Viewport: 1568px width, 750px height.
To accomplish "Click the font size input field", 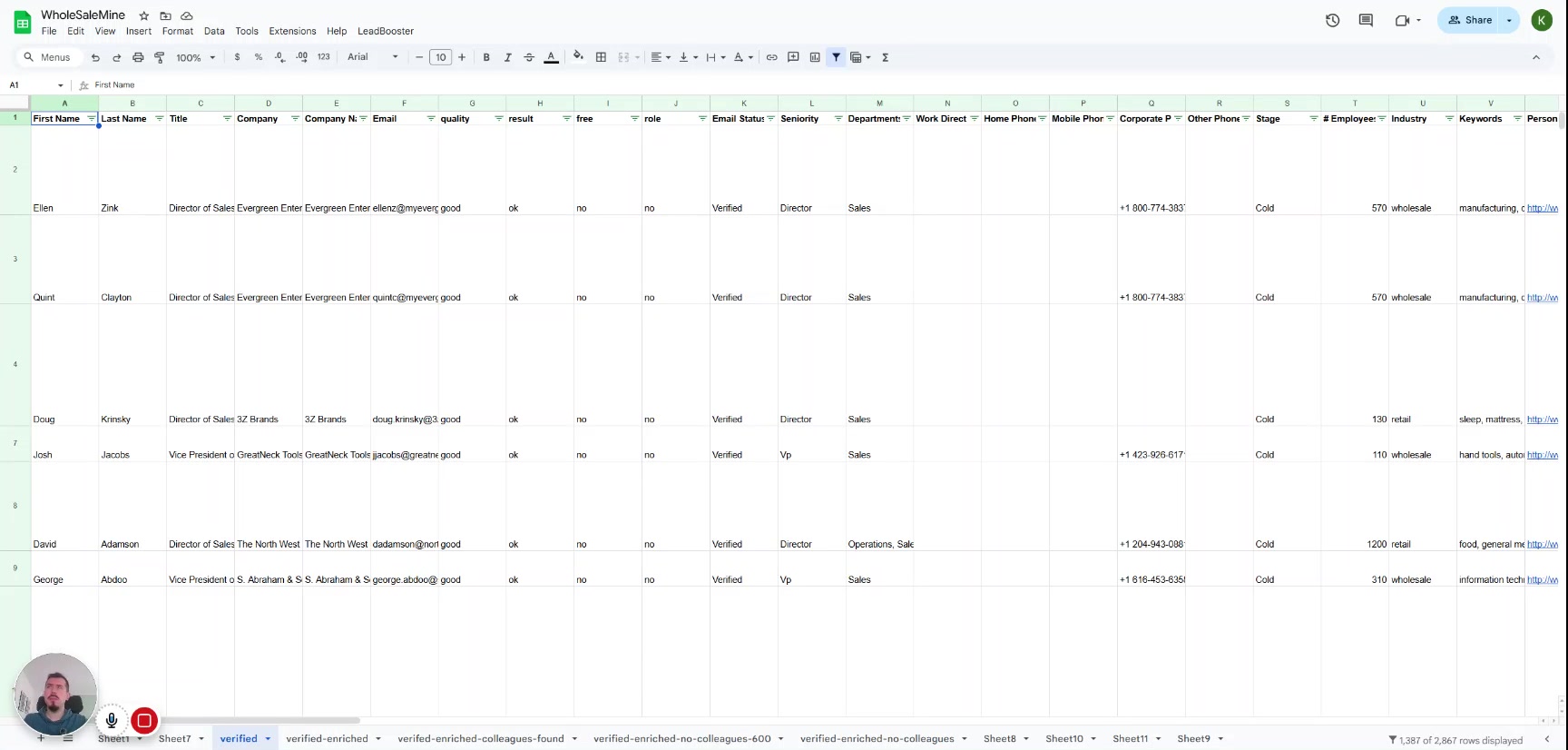I will pyautogui.click(x=440, y=57).
